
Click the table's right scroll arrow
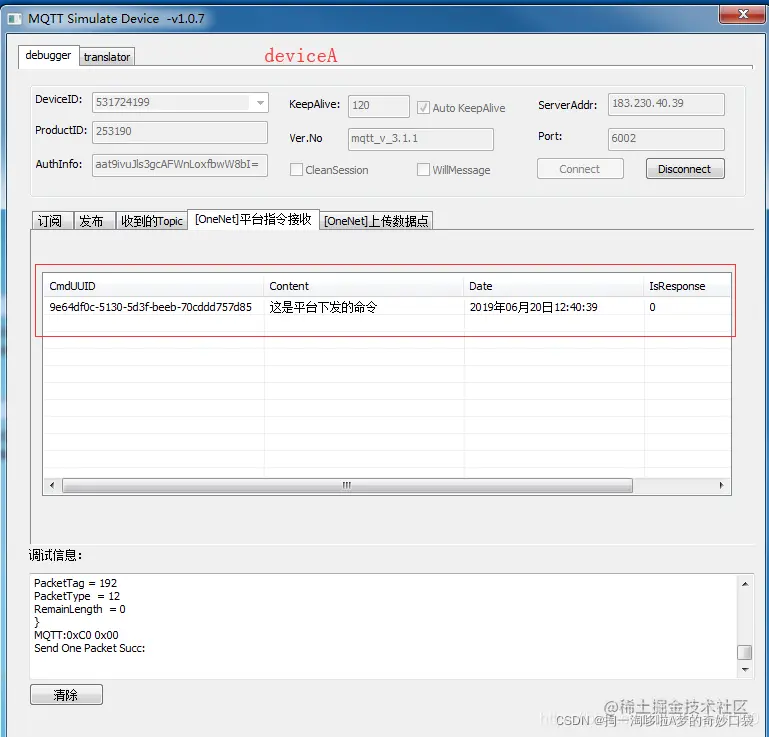[x=721, y=485]
